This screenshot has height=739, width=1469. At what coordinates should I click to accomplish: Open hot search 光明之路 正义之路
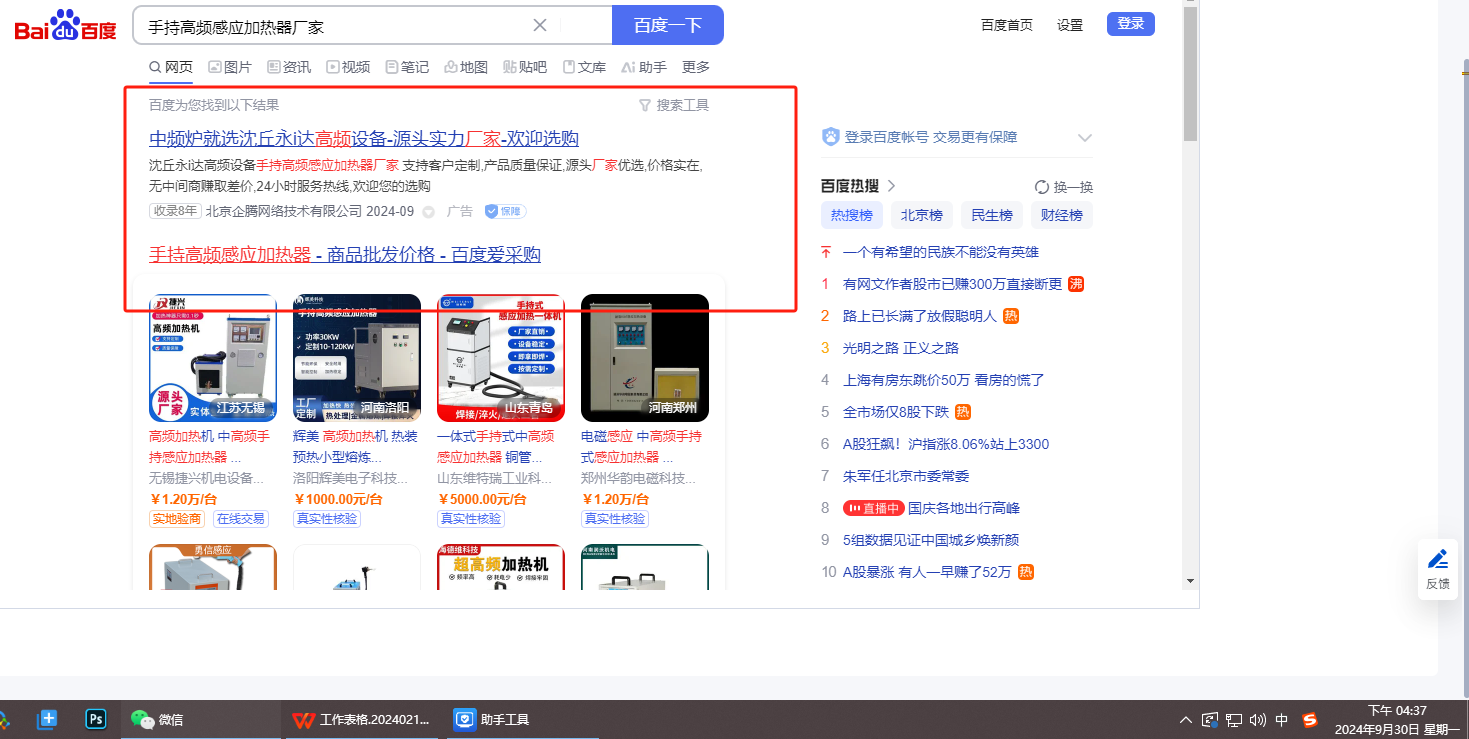click(x=901, y=348)
